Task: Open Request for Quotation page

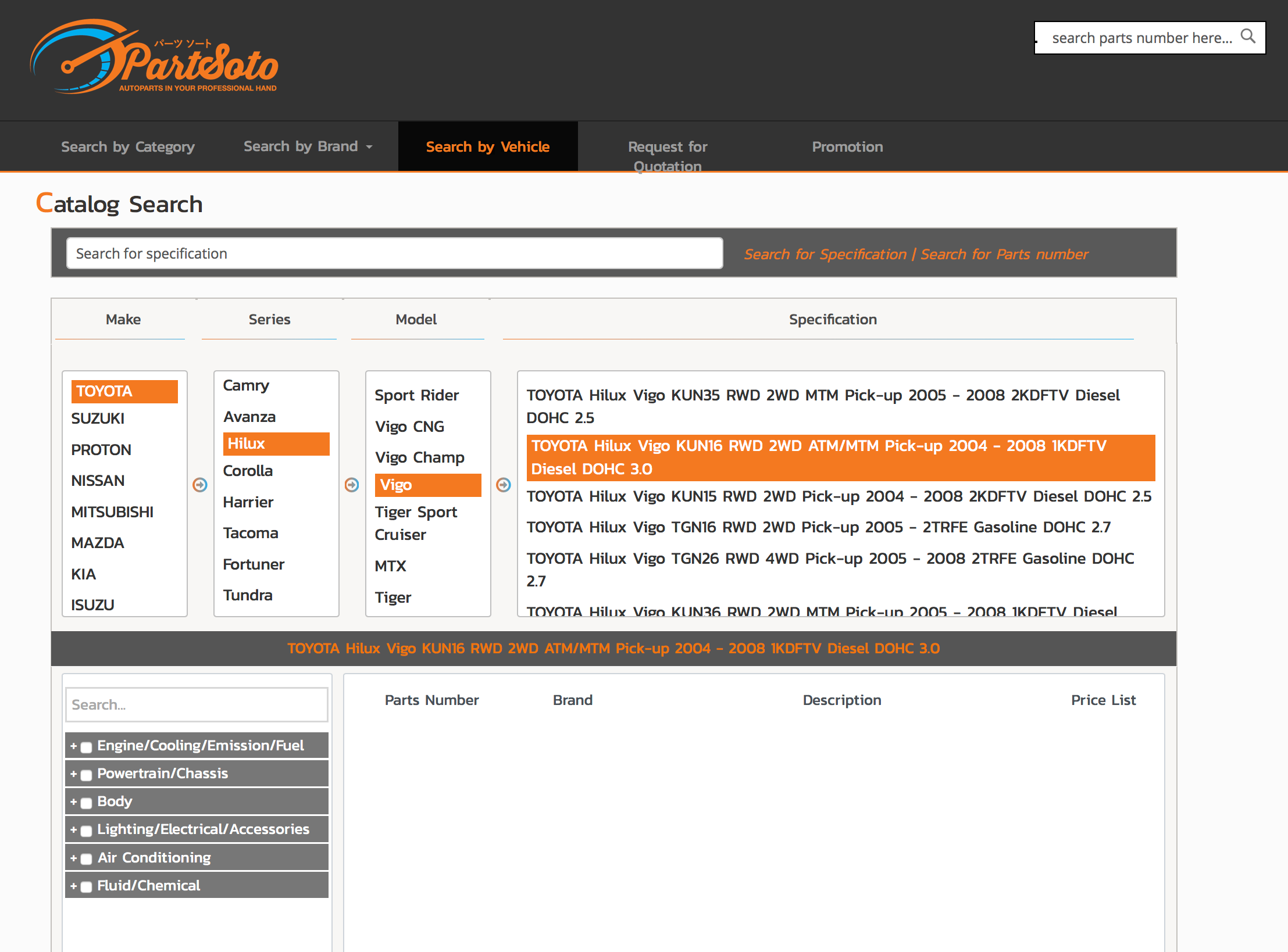Action: coord(668,156)
